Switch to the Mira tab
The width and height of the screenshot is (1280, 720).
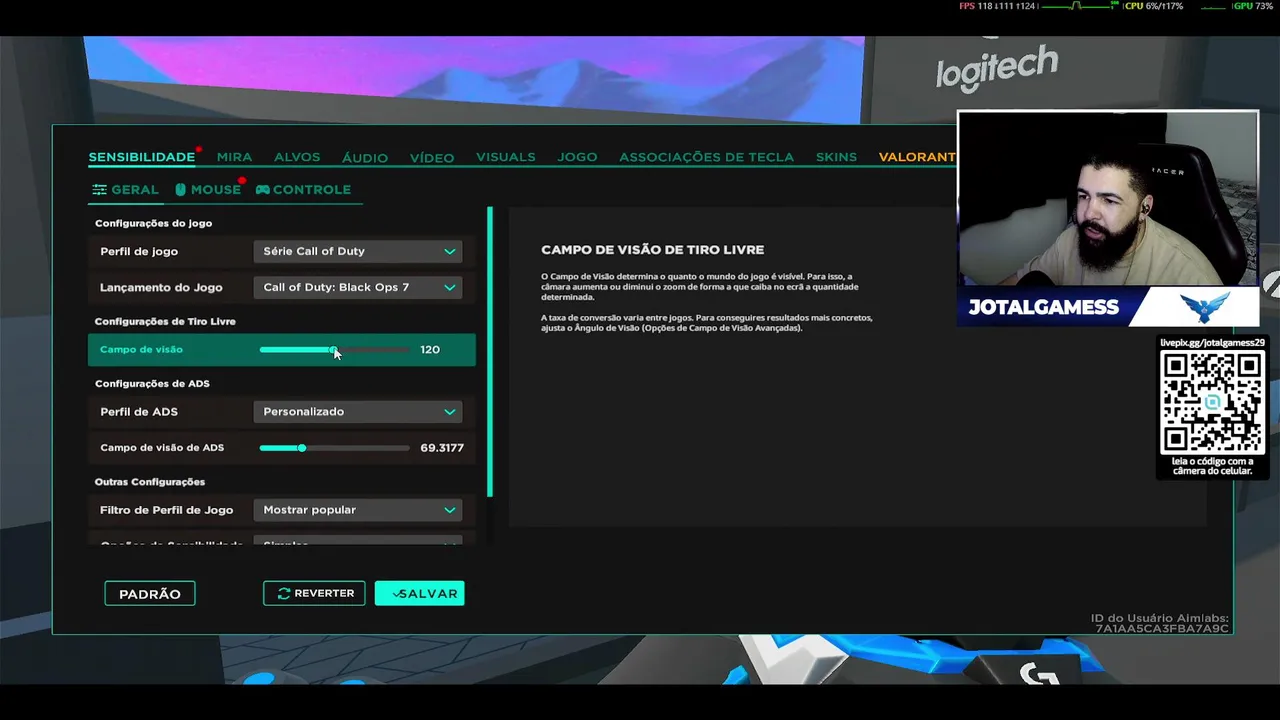[x=234, y=157]
